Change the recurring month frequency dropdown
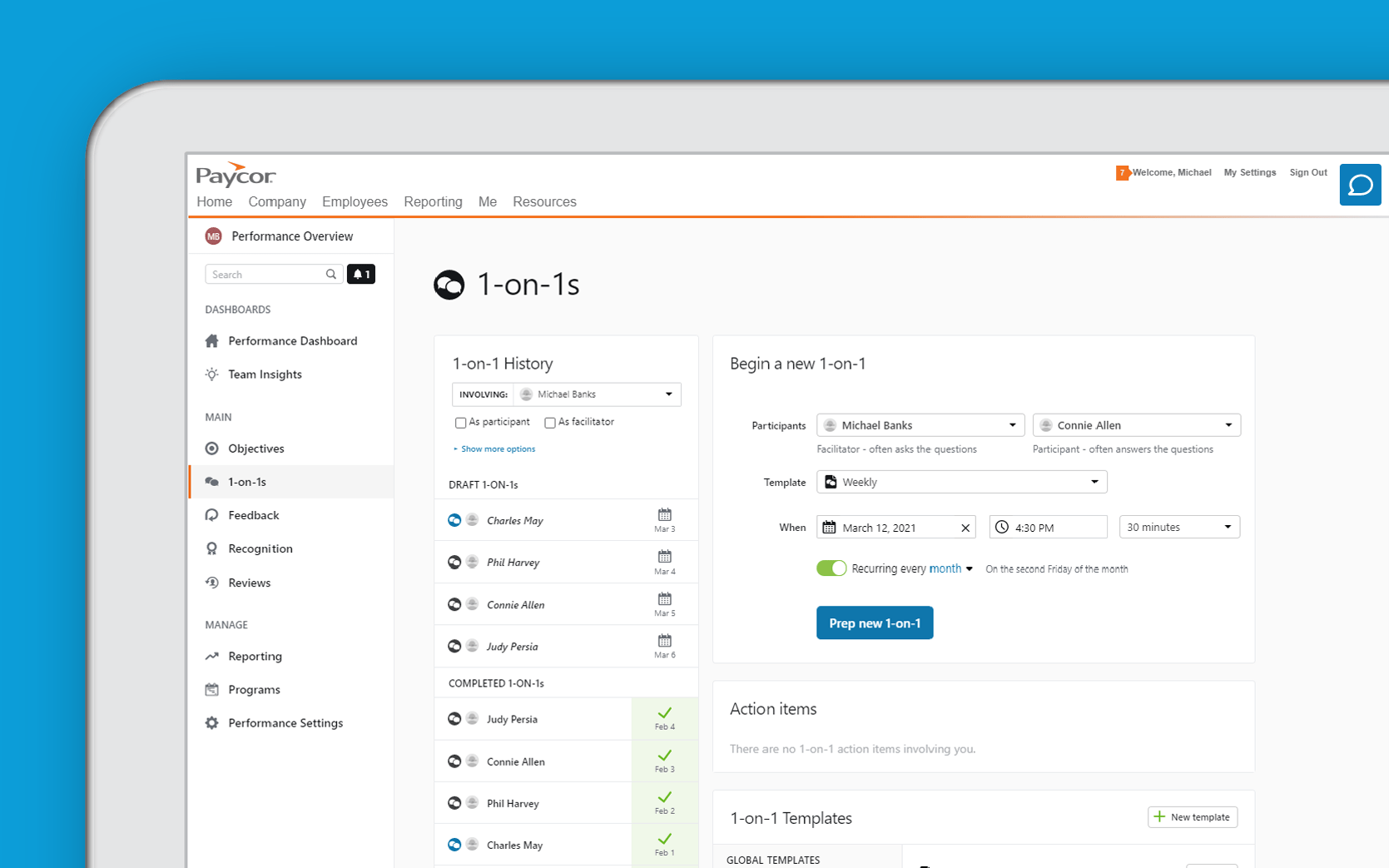The width and height of the screenshot is (1389, 868). tap(951, 568)
